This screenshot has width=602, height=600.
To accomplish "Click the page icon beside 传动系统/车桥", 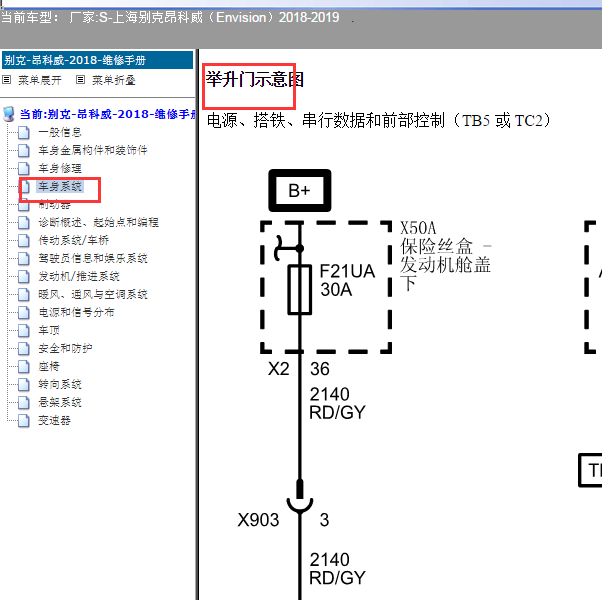I will [24, 240].
